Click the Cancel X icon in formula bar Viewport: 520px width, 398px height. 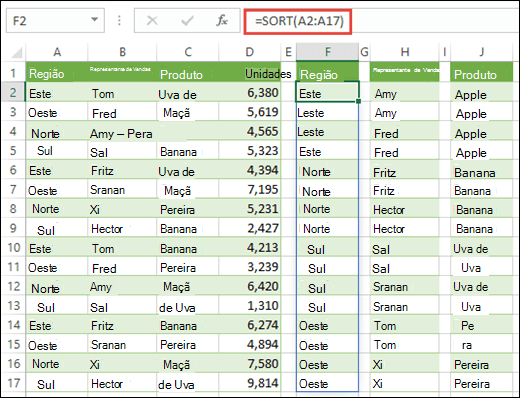coord(152,21)
